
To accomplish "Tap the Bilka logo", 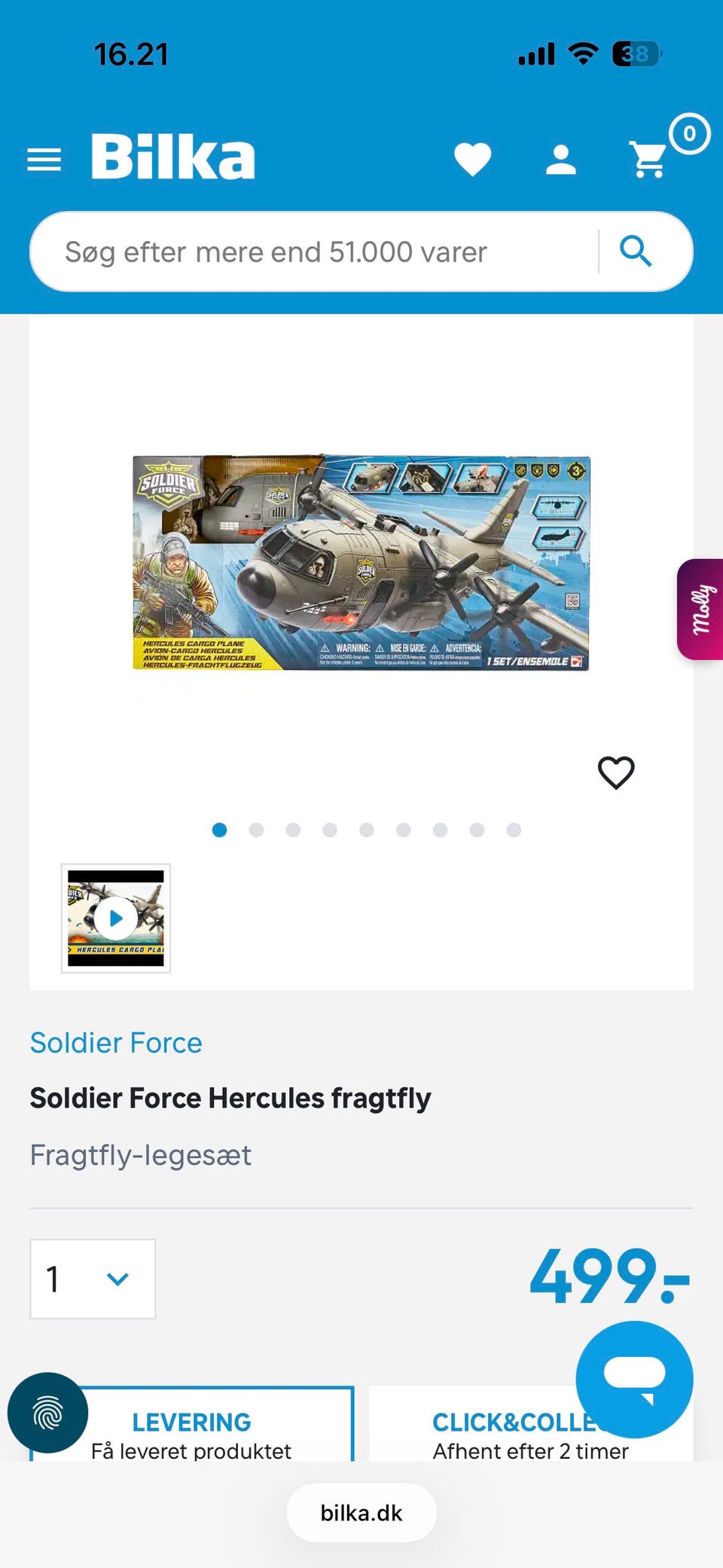I will (173, 157).
